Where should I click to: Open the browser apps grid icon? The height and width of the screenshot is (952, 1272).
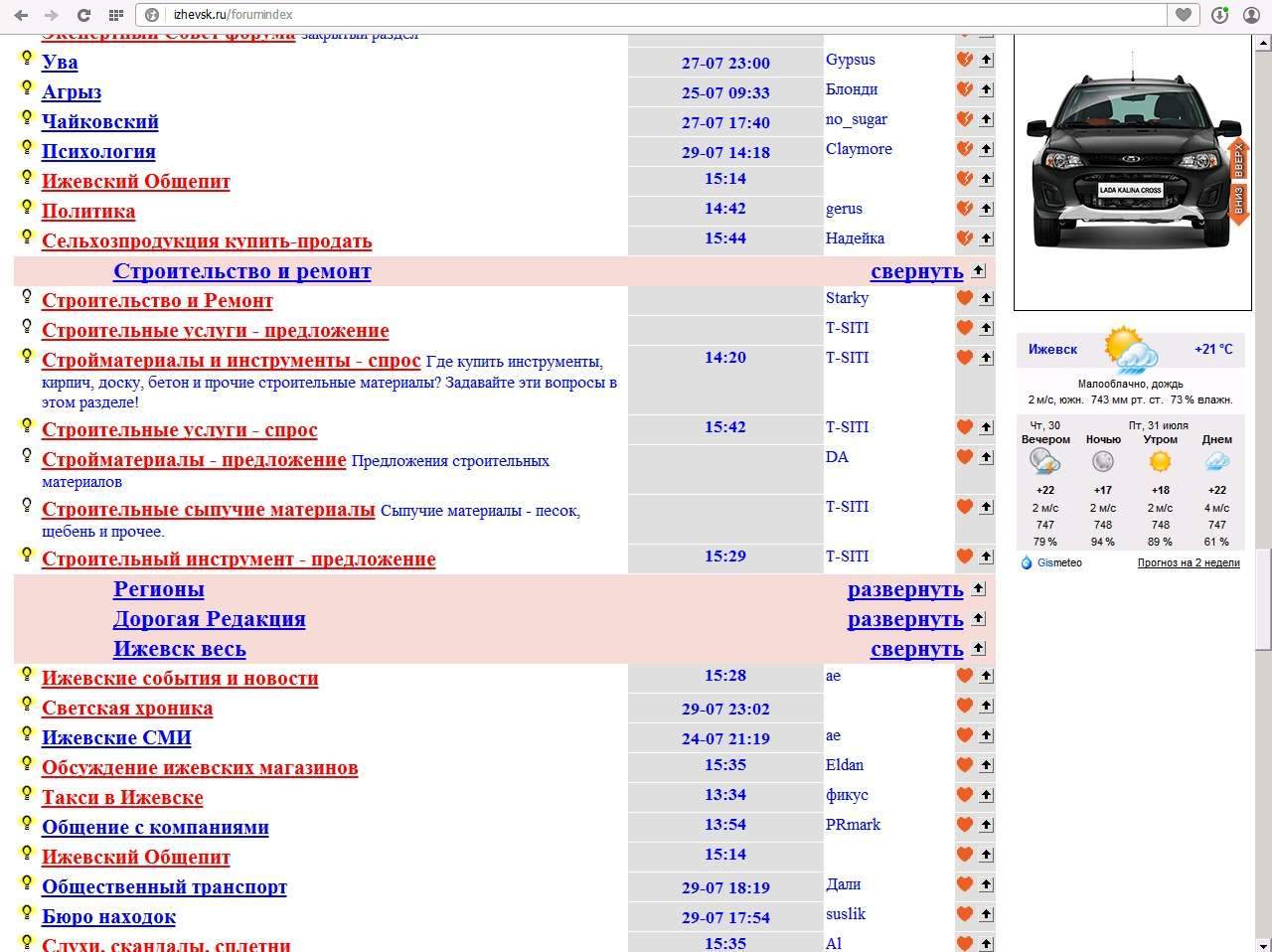(116, 15)
